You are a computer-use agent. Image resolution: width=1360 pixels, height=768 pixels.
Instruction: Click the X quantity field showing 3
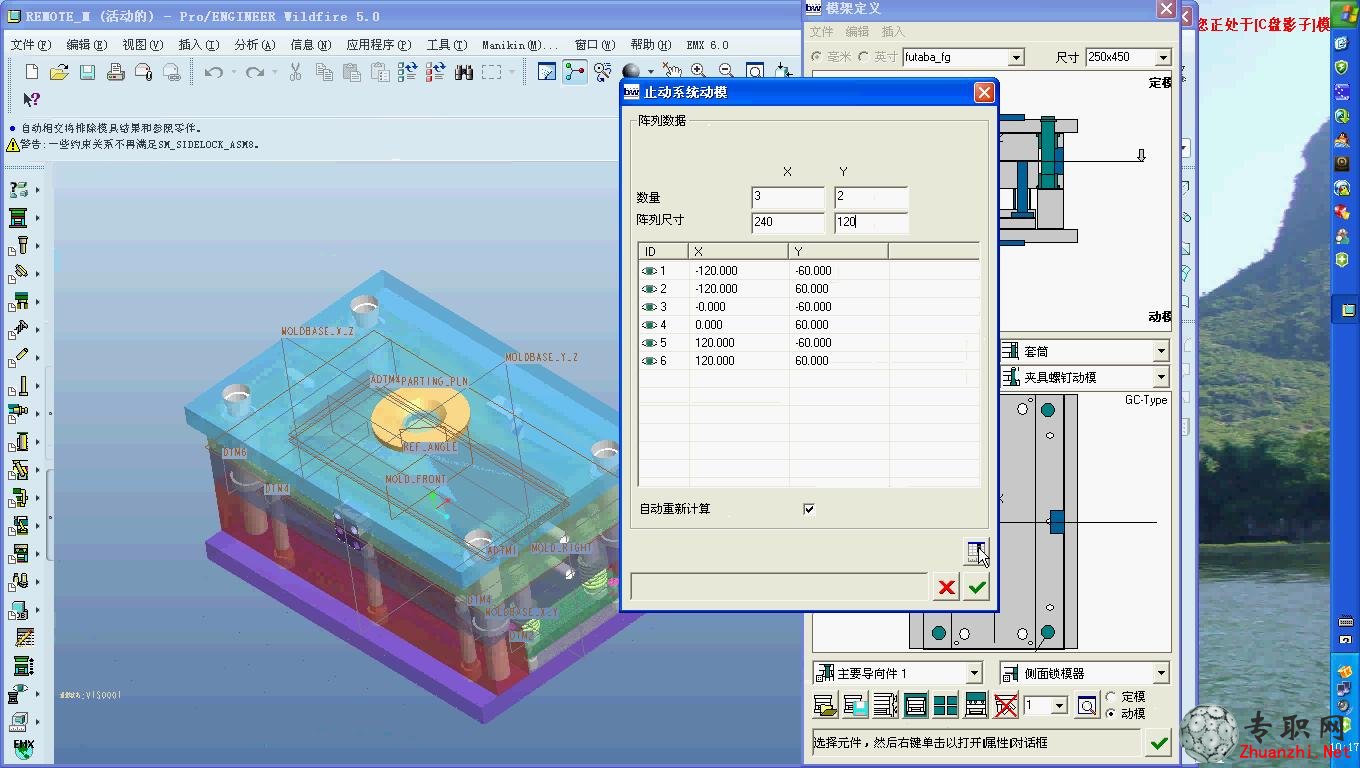(x=788, y=197)
